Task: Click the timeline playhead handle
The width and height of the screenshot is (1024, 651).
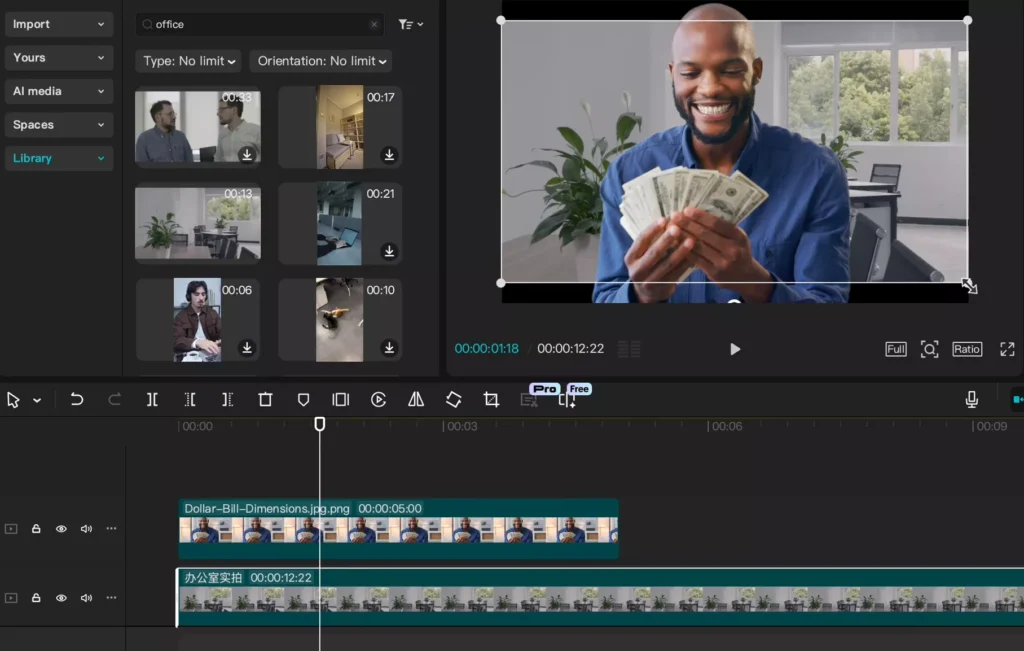Action: (x=319, y=424)
